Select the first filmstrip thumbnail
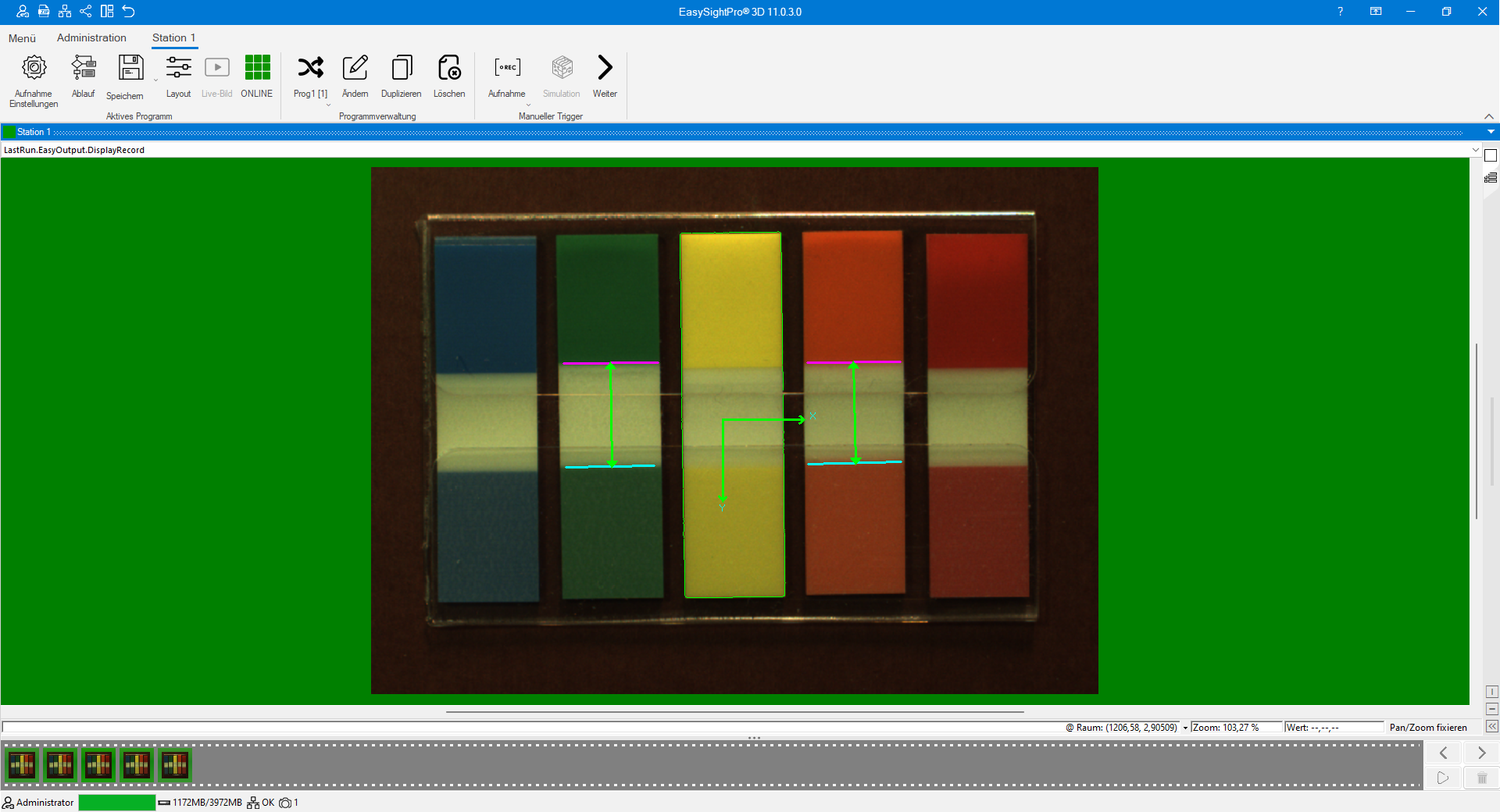The image size is (1500, 812). point(22,765)
